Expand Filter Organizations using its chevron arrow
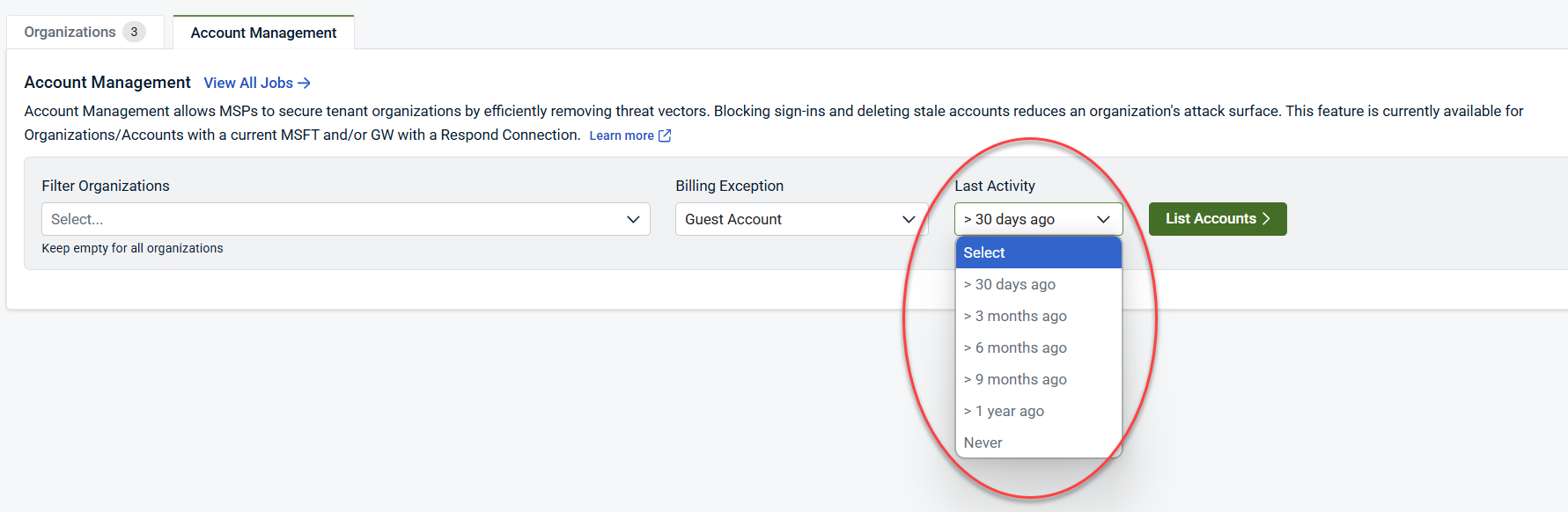The width and height of the screenshot is (1568, 512). pos(633,219)
